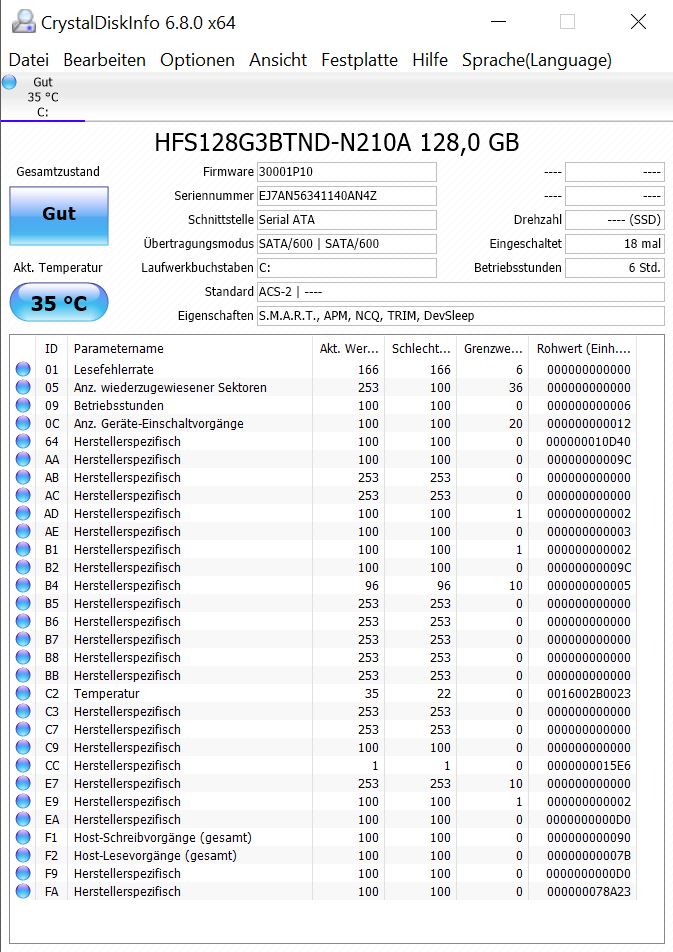Select the drive C: Gut 35 °C tab

43,97
